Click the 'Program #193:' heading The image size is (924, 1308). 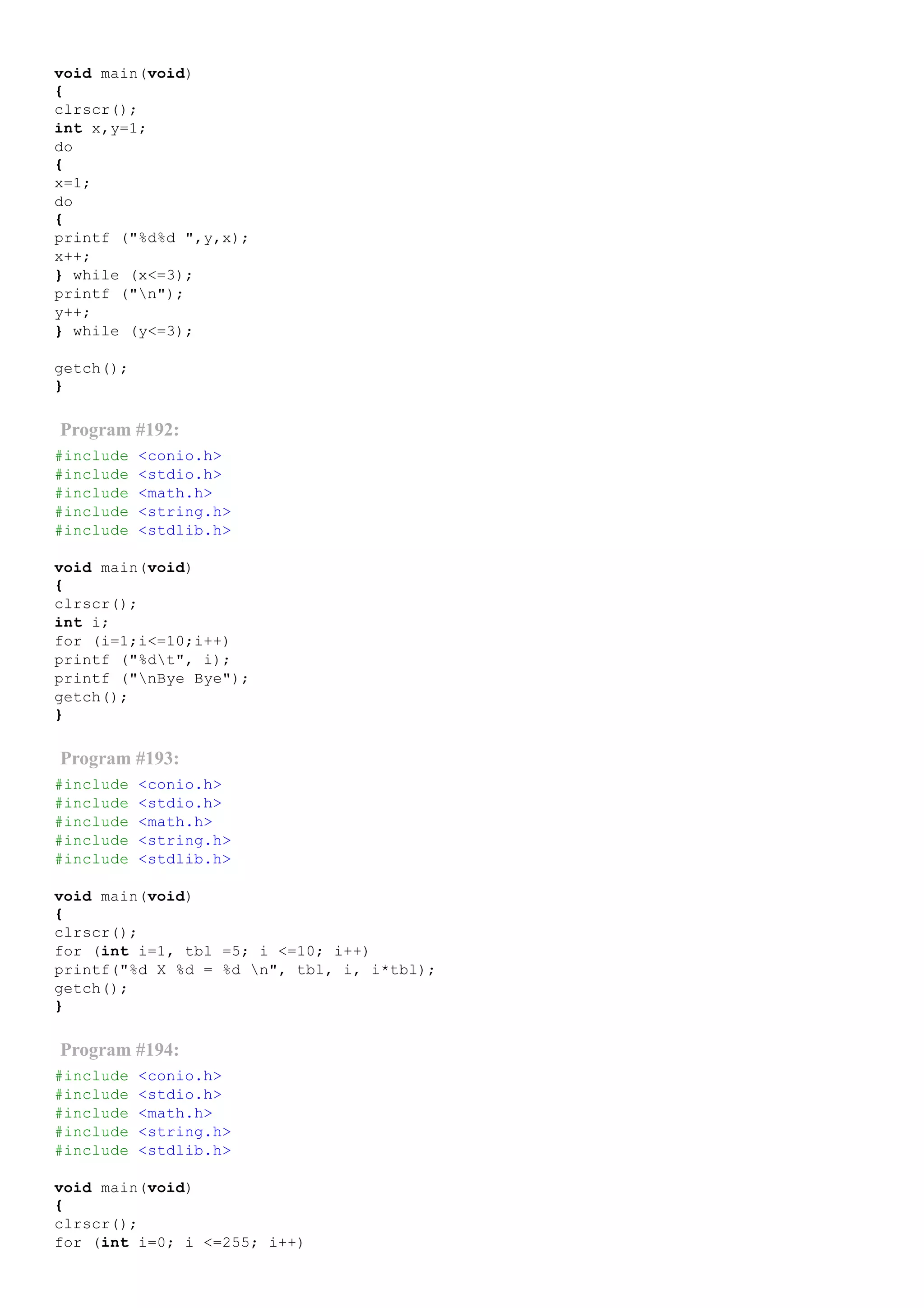pos(120,758)
